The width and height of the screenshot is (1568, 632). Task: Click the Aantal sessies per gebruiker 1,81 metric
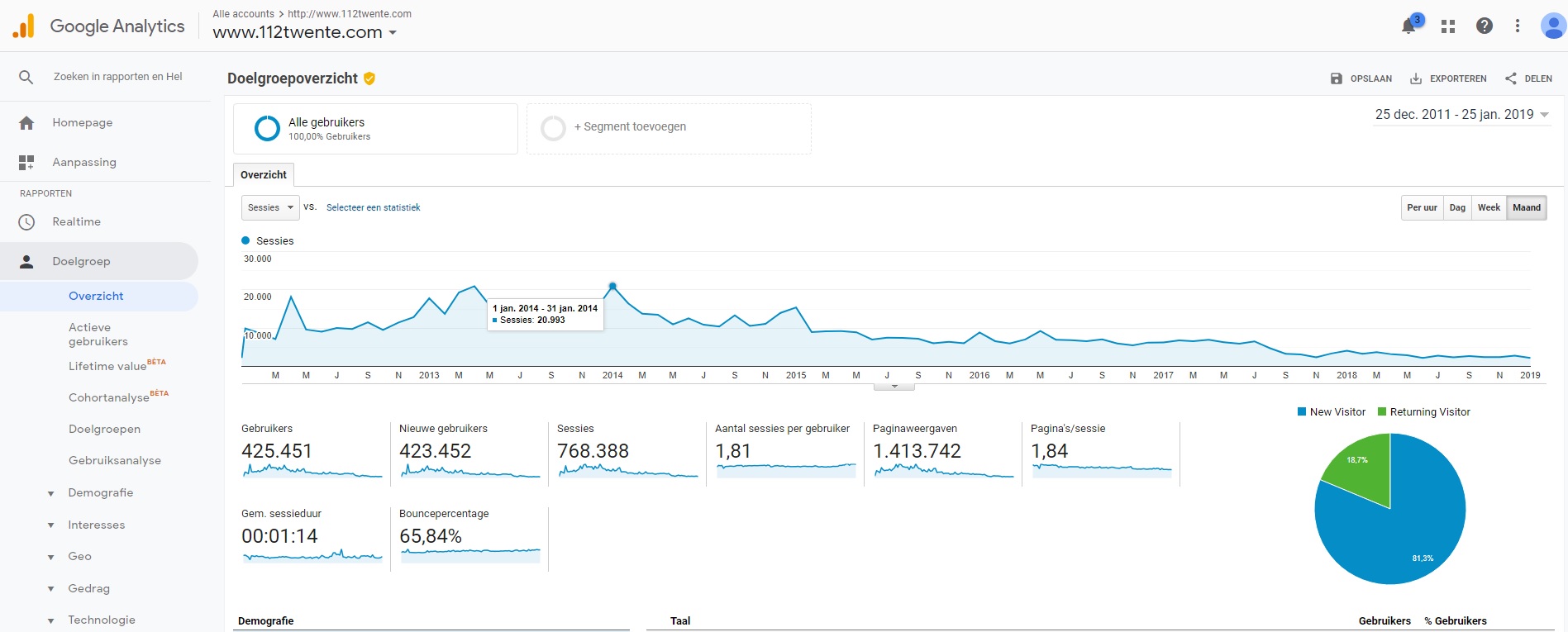pos(784,454)
